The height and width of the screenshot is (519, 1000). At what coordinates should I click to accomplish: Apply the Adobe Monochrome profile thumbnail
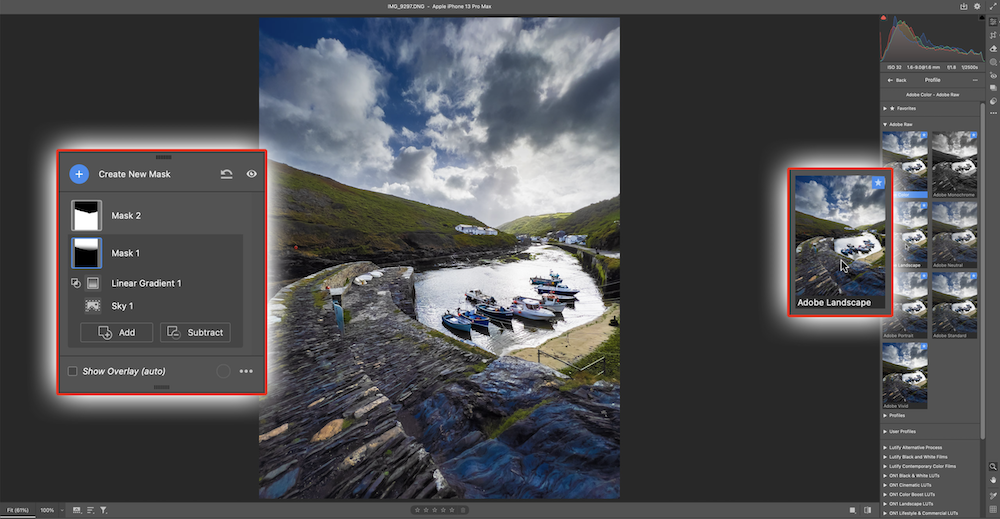[955, 164]
